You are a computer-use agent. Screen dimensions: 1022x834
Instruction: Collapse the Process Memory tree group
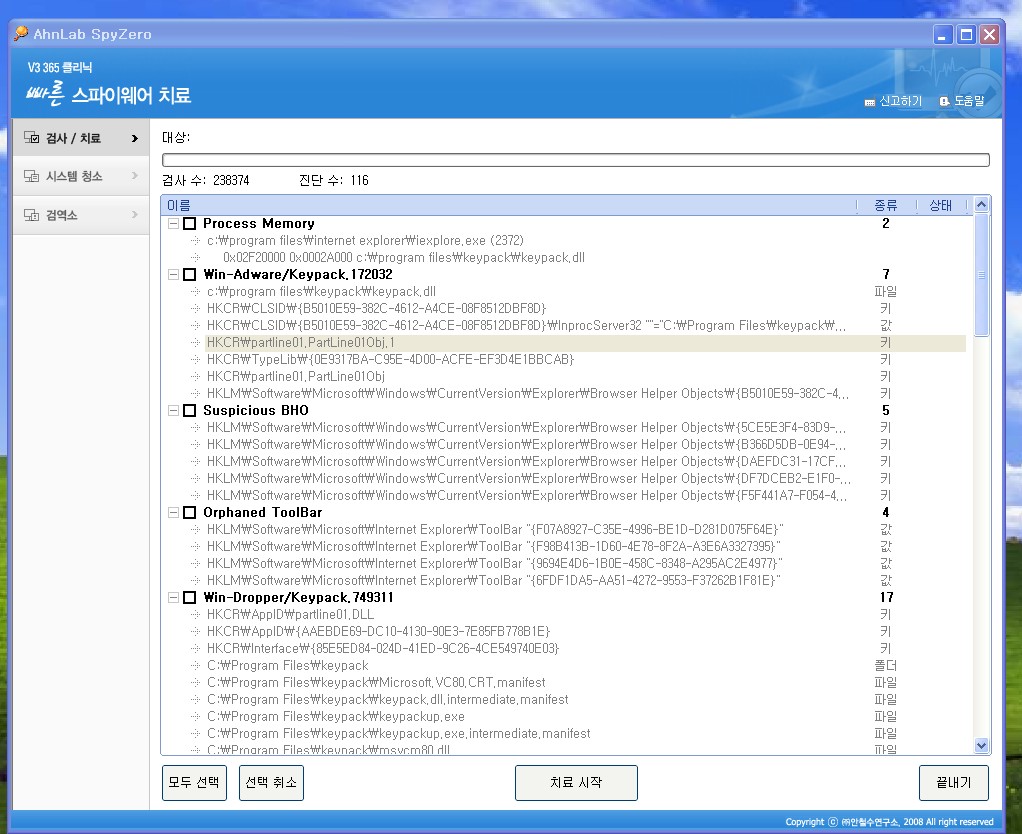[x=173, y=223]
